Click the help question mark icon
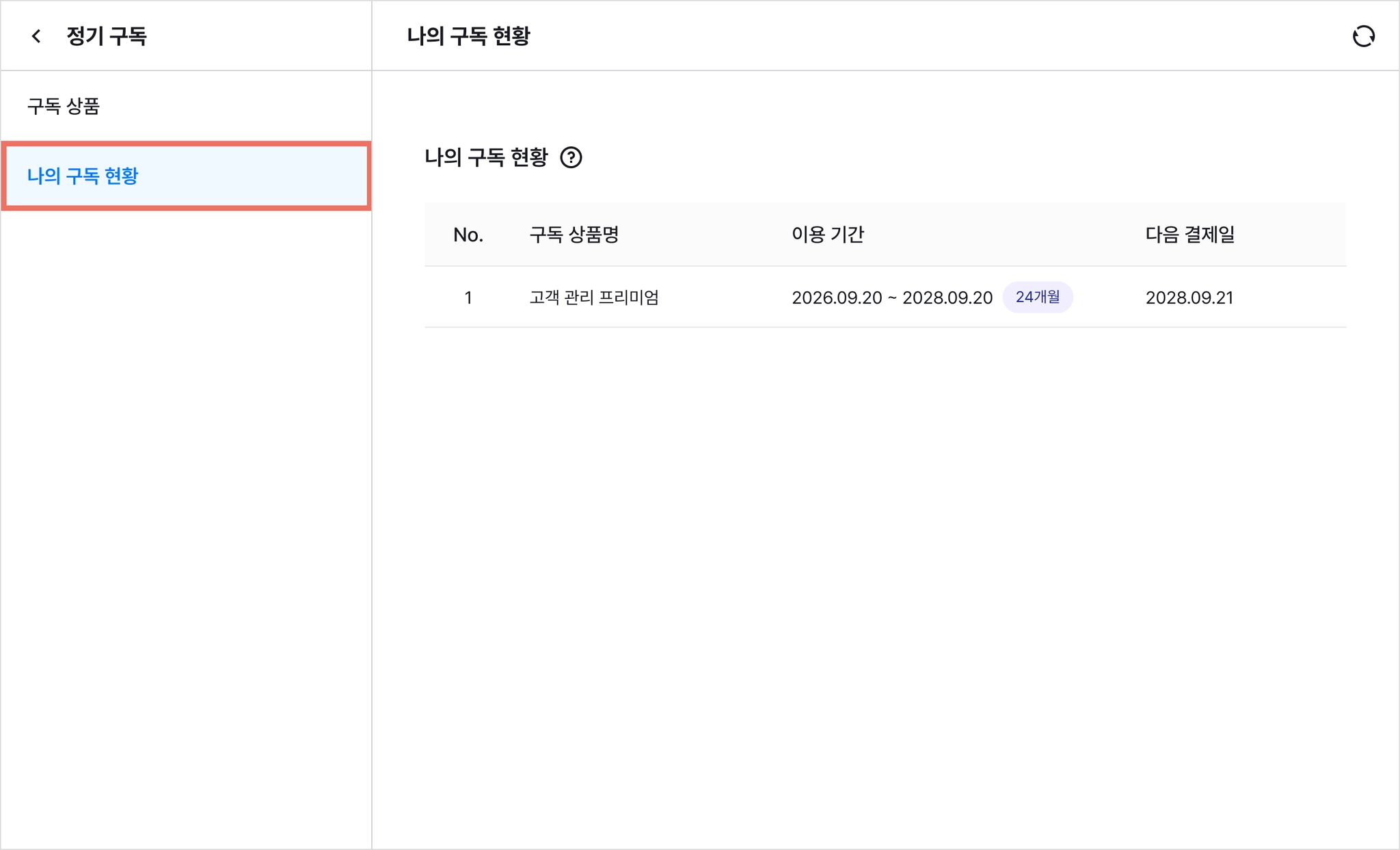 [571, 158]
